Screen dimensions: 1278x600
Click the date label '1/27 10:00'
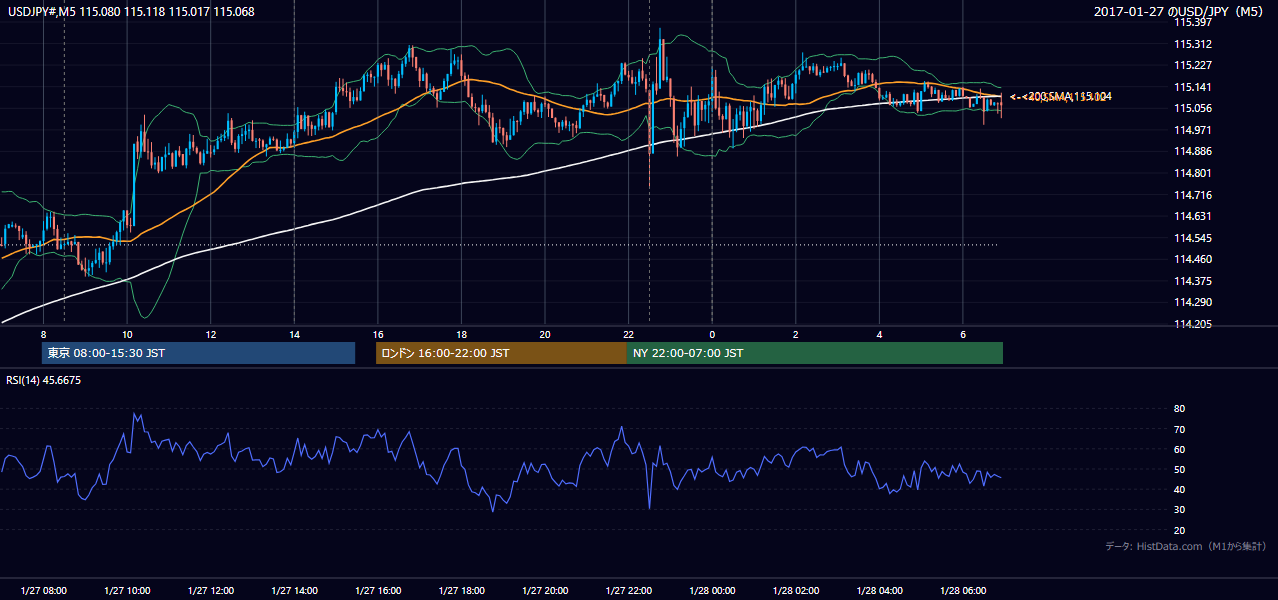tap(127, 590)
